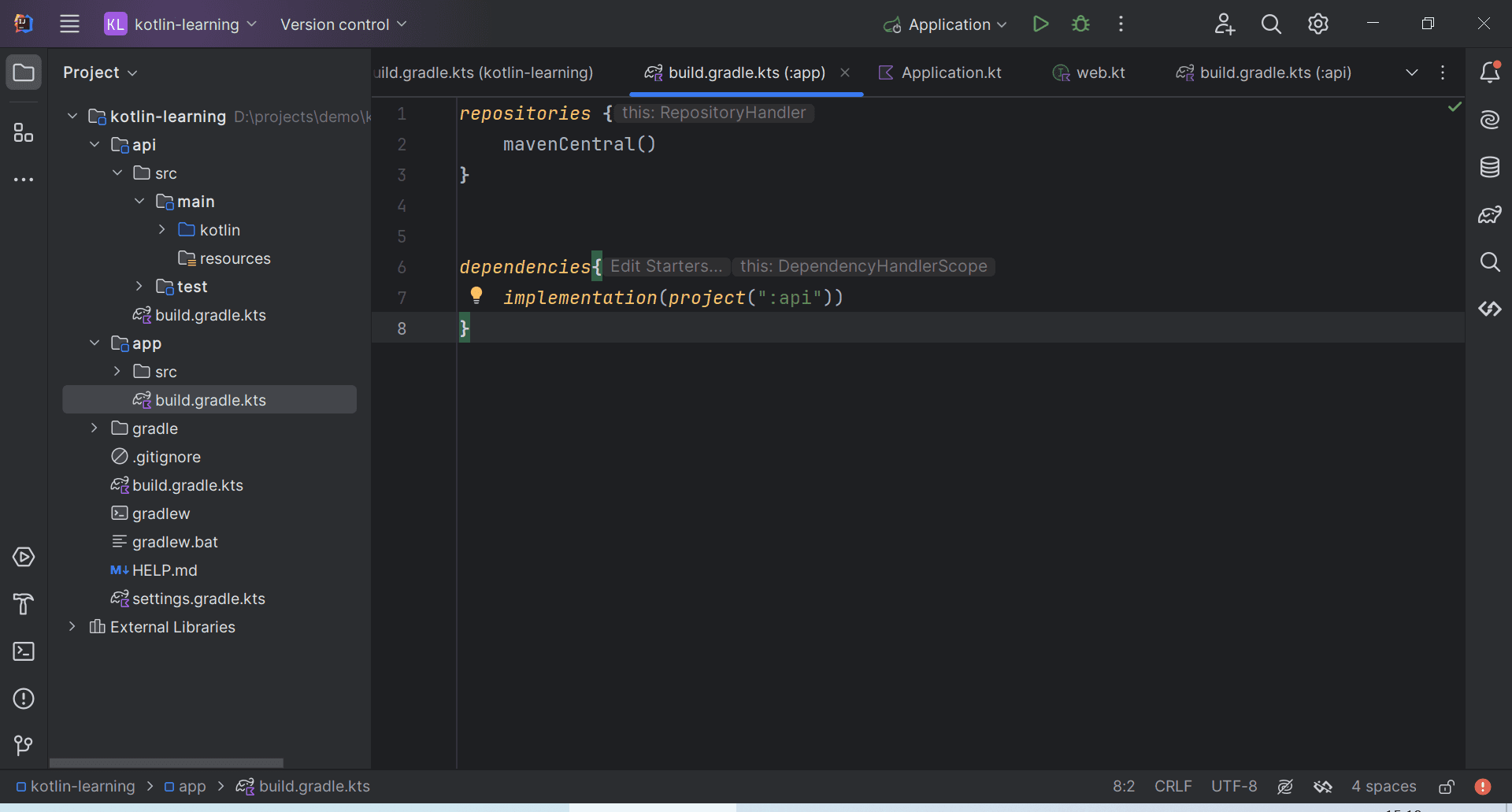Open Code With Me add-user icon

click(1224, 24)
